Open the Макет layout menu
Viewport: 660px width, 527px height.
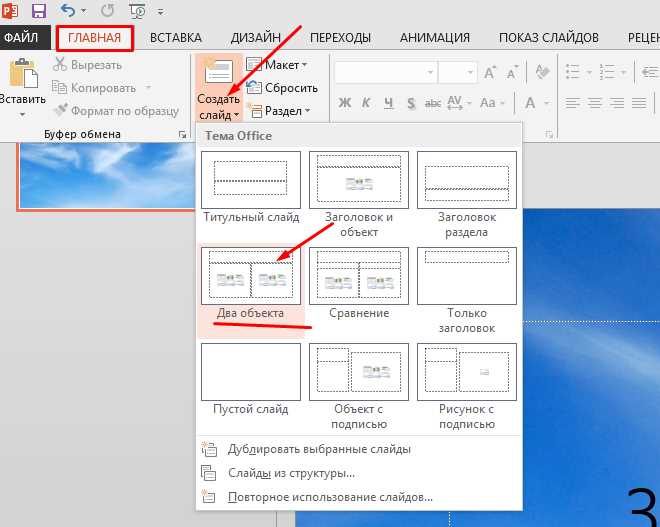click(x=277, y=65)
